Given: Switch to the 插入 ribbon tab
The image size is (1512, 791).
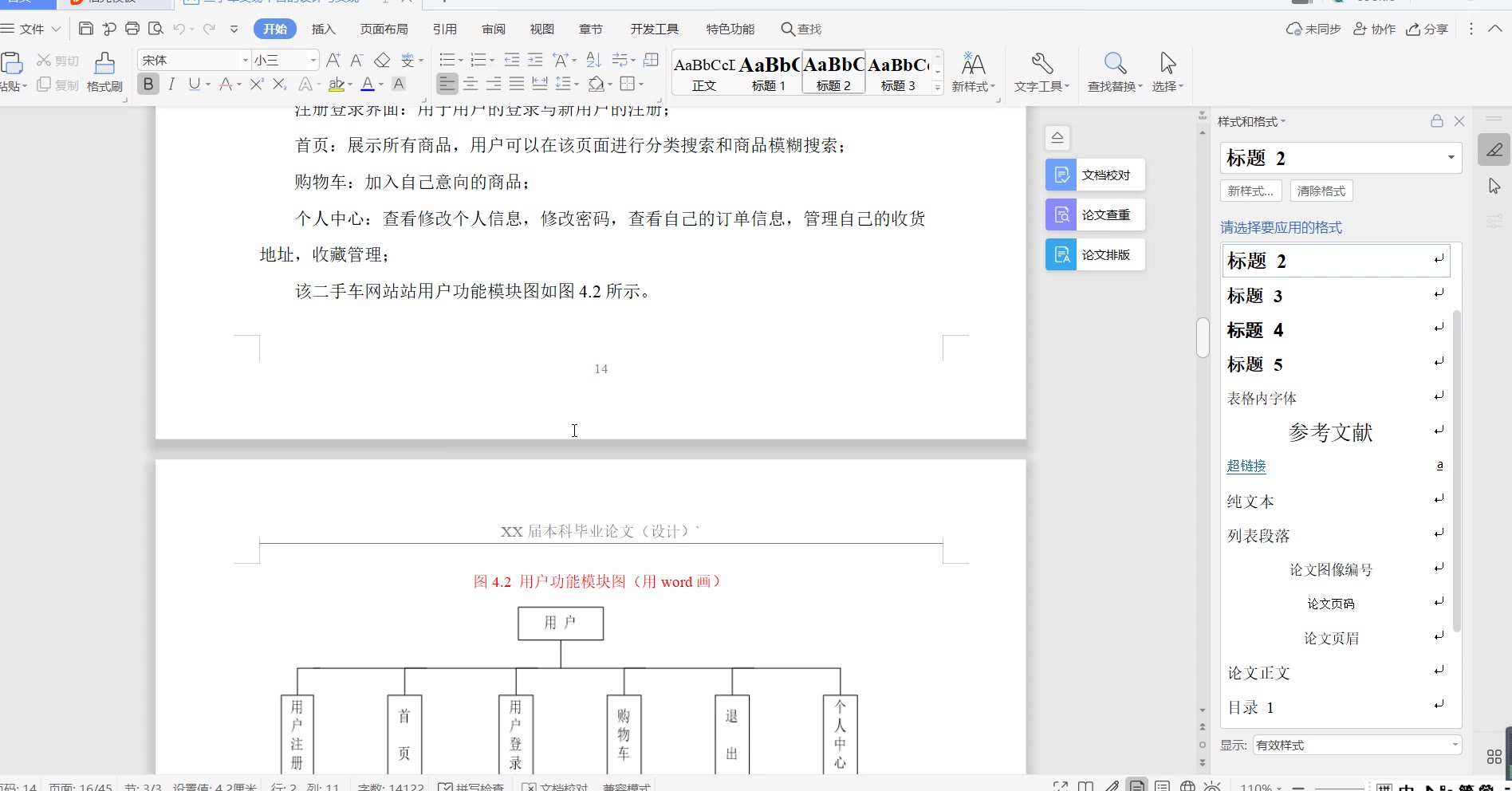Looking at the screenshot, I should [323, 29].
